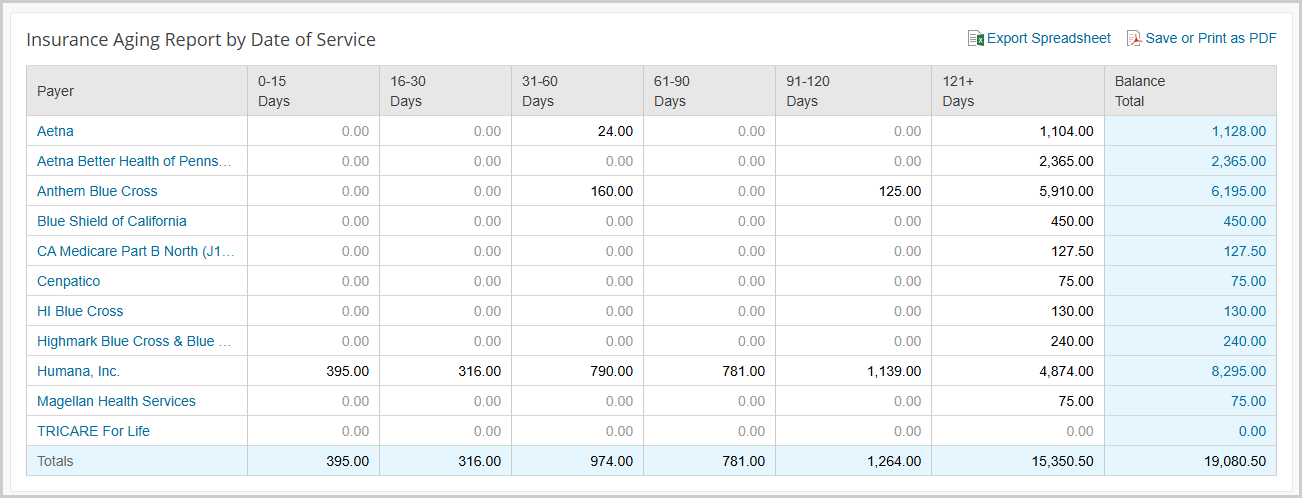Select Anthem 121+ value 5,910.00
Screen dimensions: 1302x498
1066,191
